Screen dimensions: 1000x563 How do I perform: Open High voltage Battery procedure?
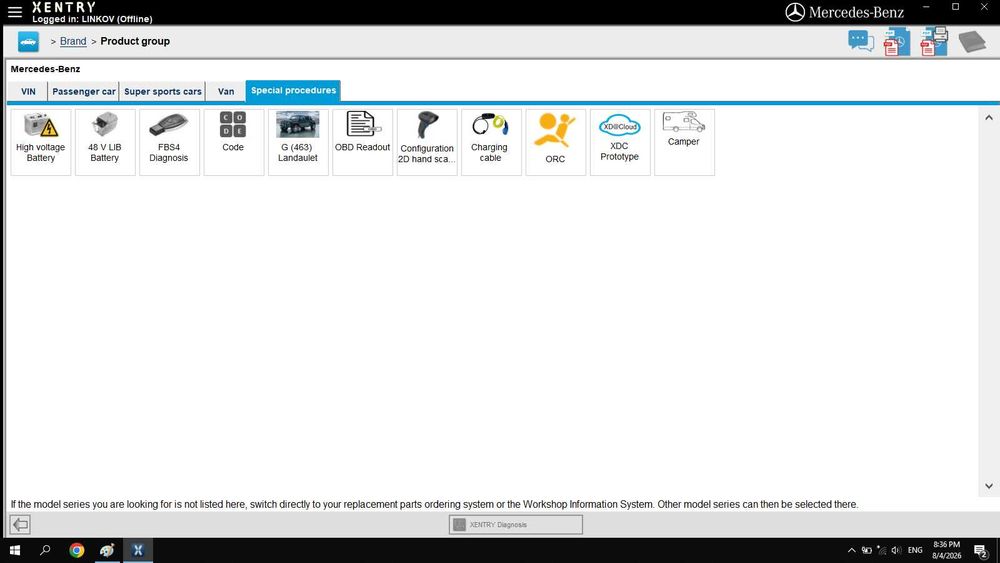pyautogui.click(x=41, y=142)
